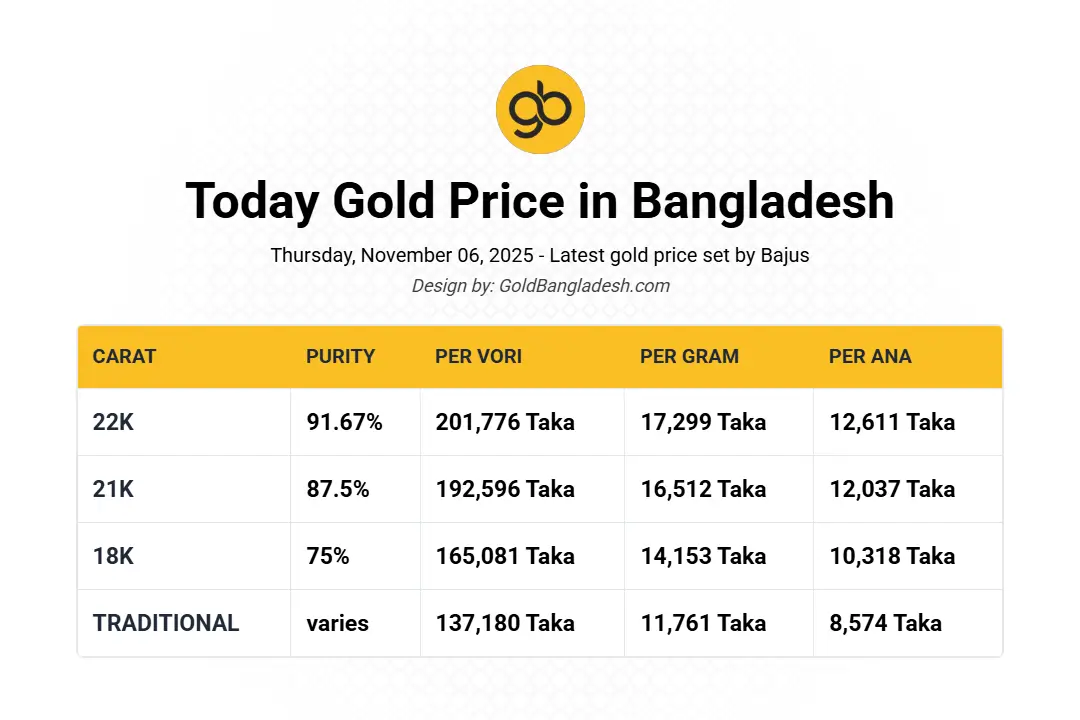
Task: Click the 91.67% purity value
Action: pos(344,422)
